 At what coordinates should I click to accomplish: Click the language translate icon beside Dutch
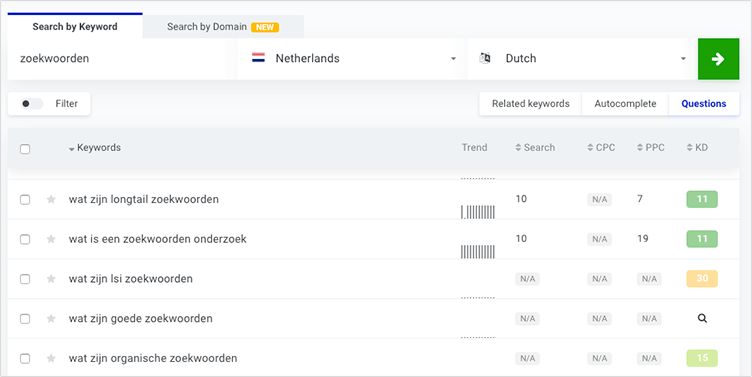click(485, 58)
